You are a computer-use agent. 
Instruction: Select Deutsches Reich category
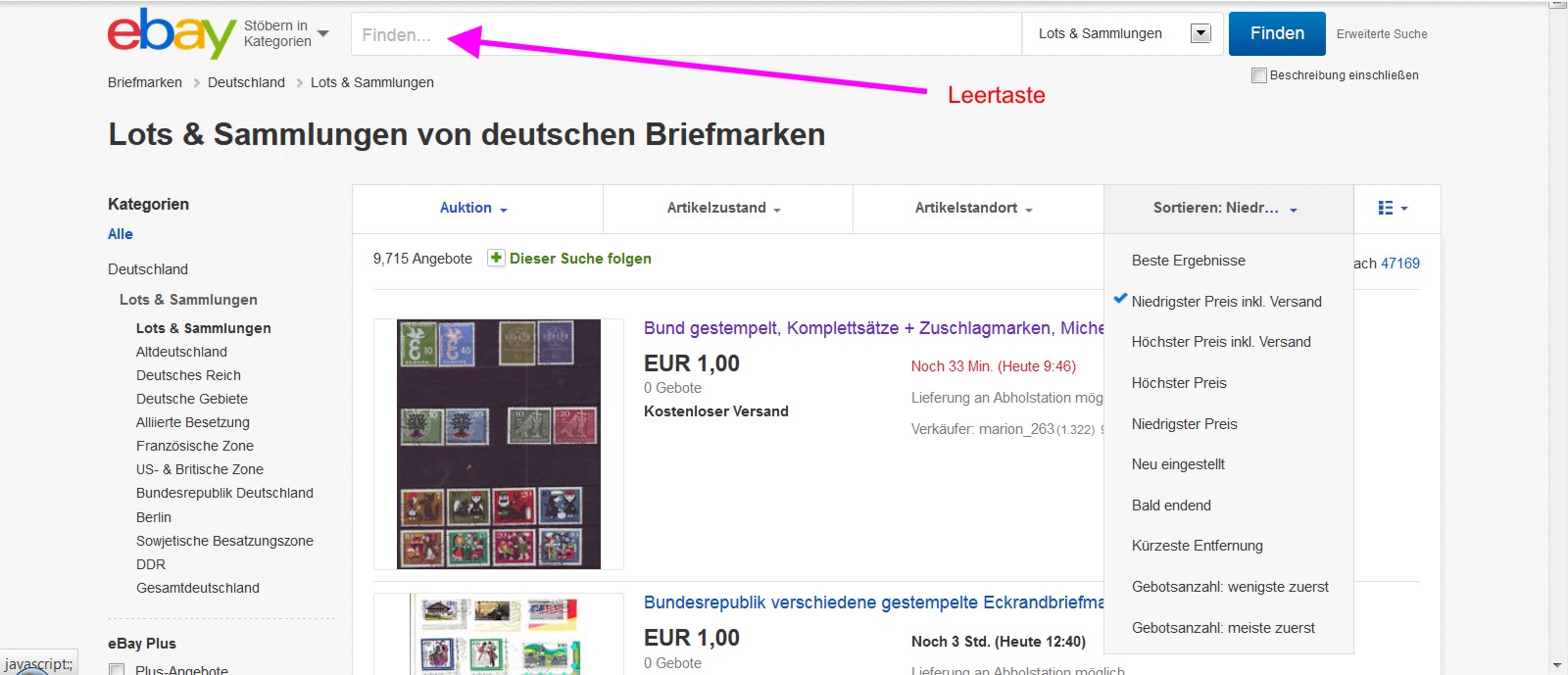(188, 375)
